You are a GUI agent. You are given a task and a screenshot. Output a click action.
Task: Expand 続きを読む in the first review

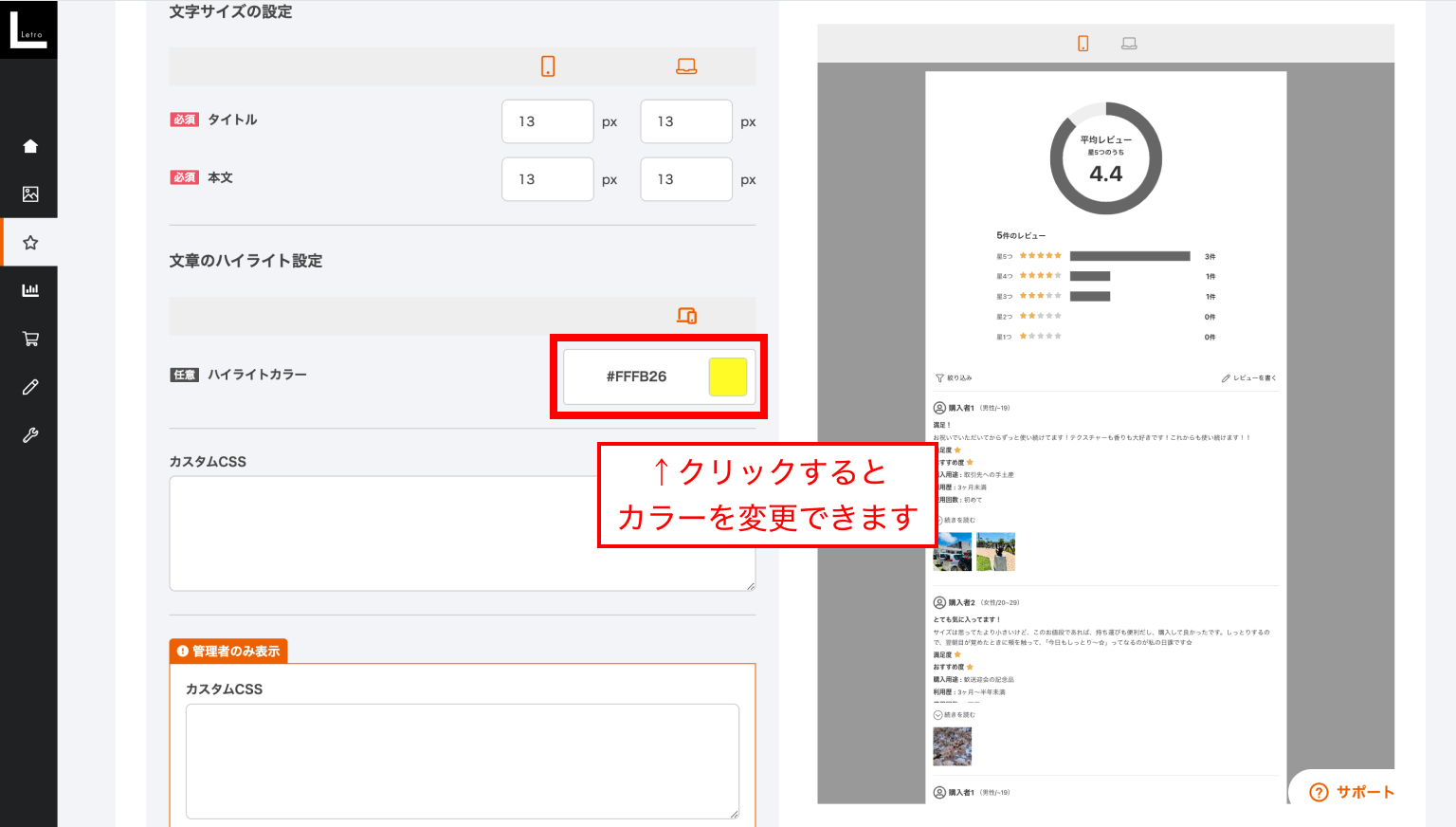point(957,521)
